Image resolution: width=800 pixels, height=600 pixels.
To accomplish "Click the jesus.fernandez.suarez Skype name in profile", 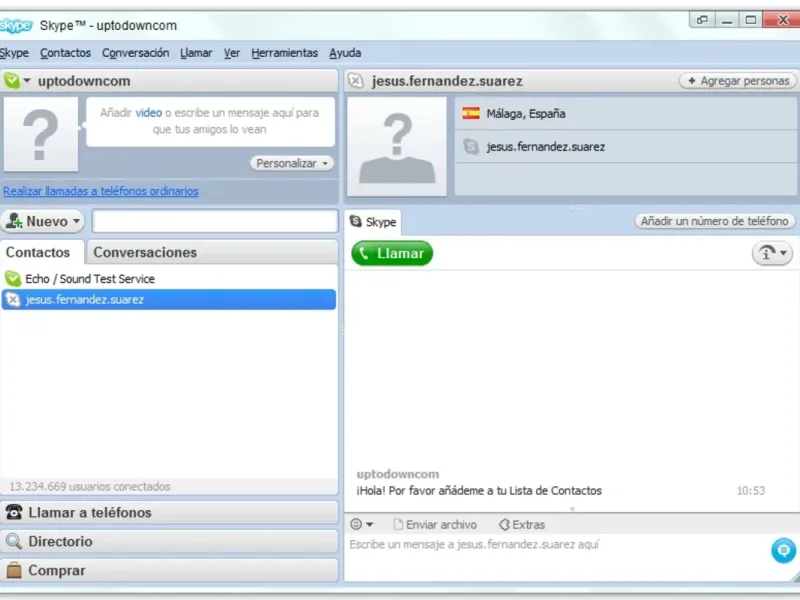I will [545, 147].
